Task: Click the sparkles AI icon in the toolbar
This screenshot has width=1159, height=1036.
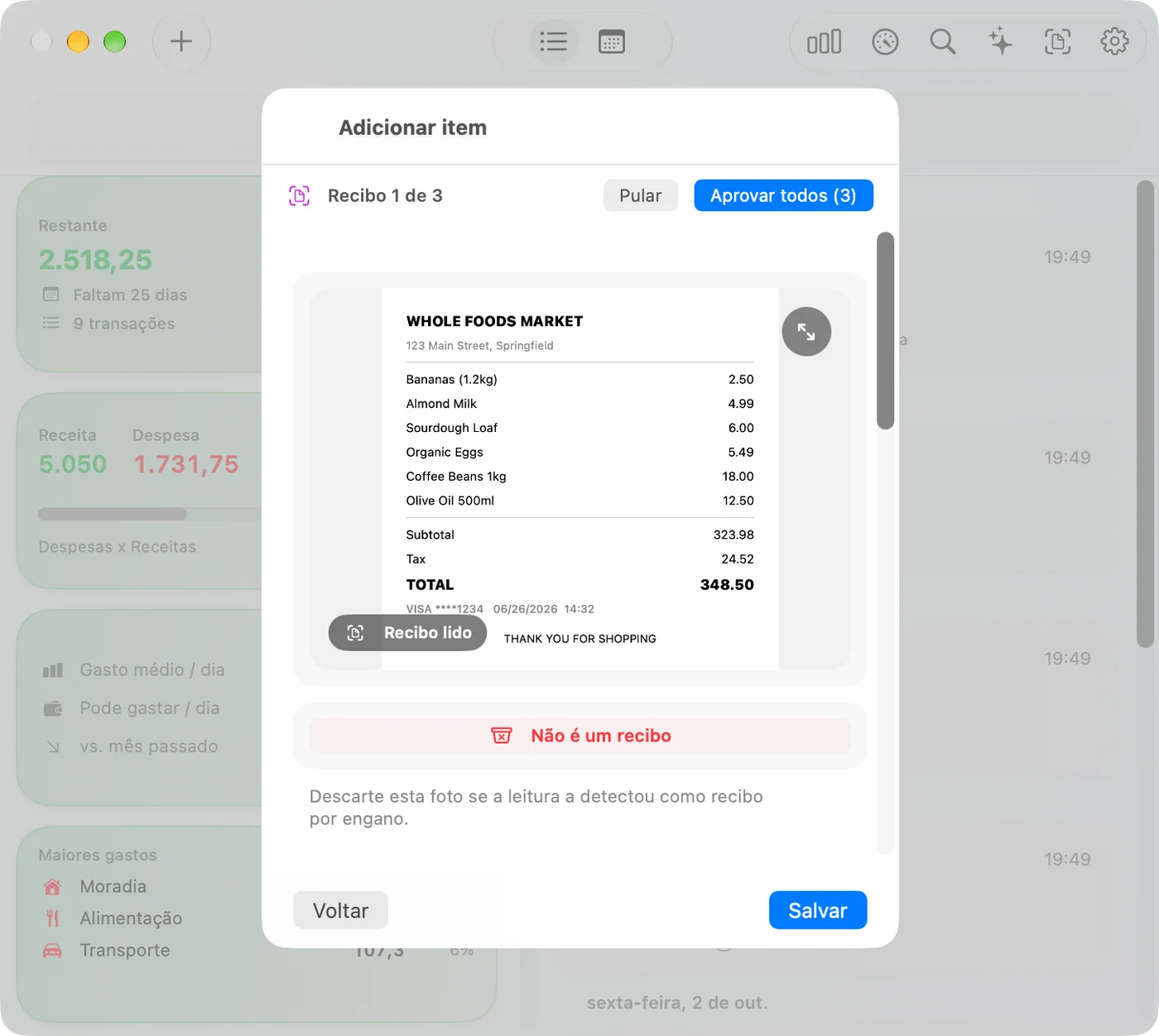Action: (1000, 41)
